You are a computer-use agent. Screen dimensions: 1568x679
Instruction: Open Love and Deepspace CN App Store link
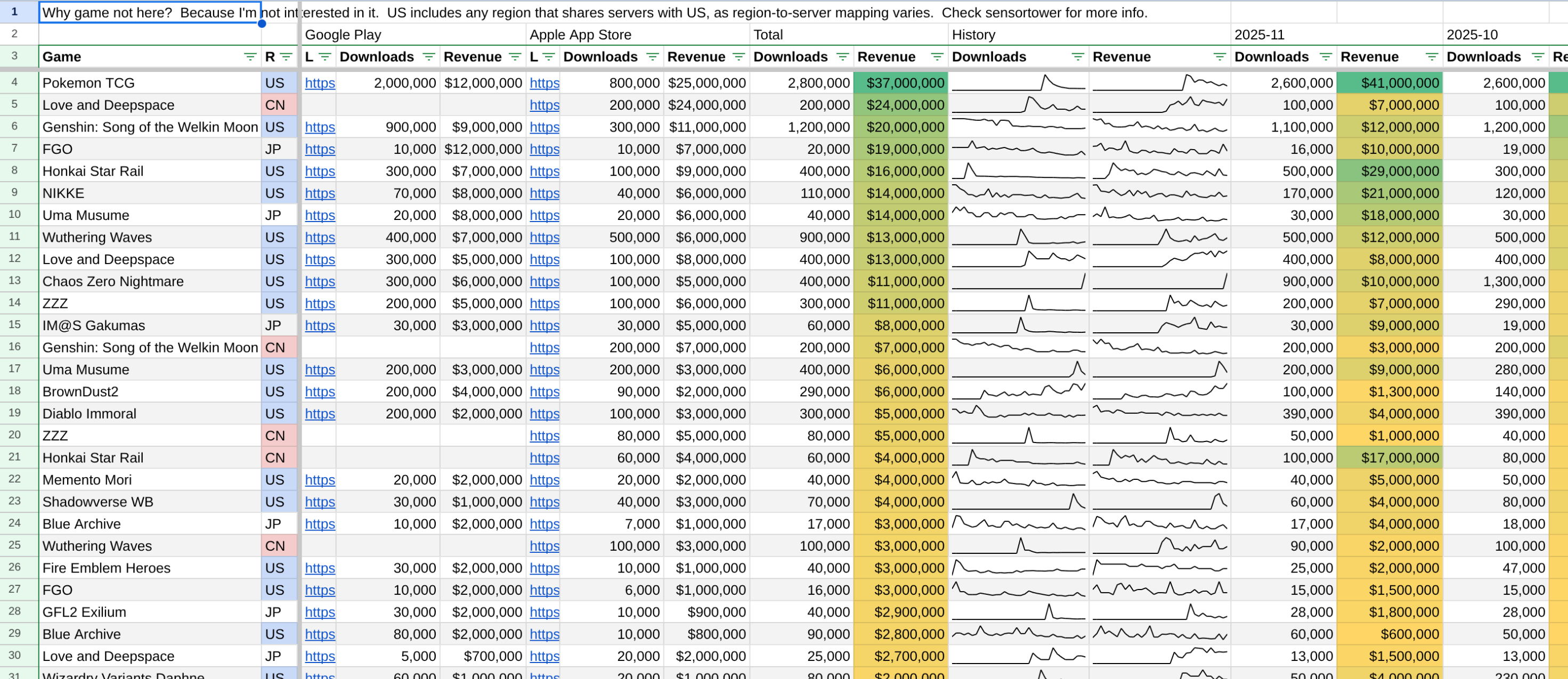544,105
